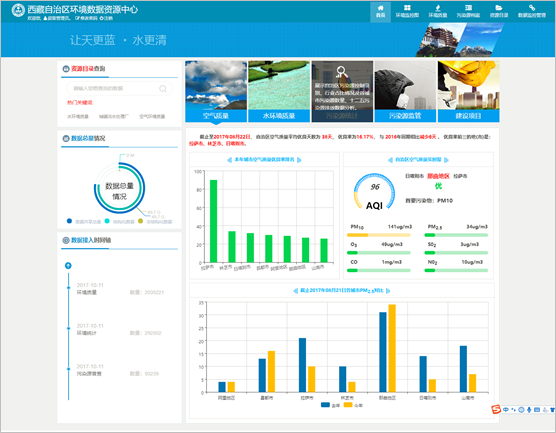Toggle the blue 数据共享总量 legend dot
Screen dimensions: 556x433
pos(70,221)
